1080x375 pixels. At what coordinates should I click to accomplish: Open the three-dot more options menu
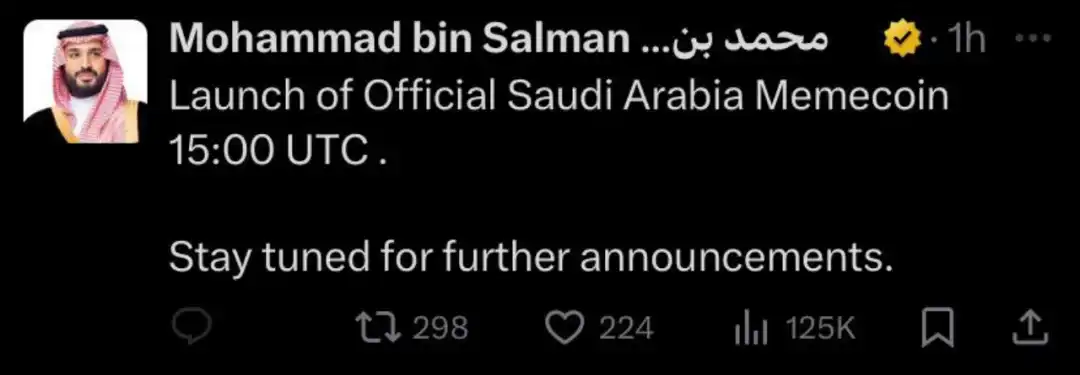coord(1036,39)
